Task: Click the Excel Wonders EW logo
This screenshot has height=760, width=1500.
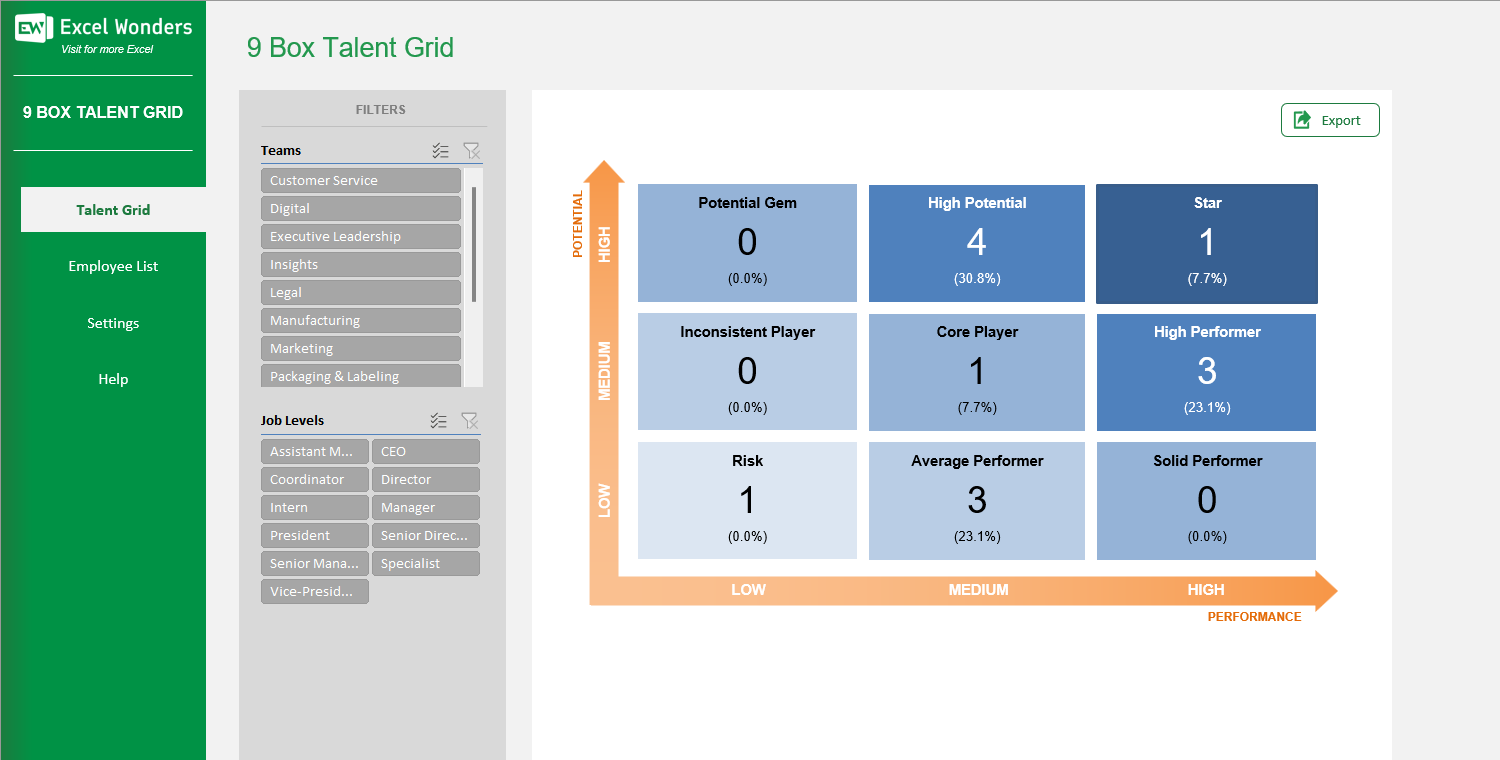Action: click(33, 27)
